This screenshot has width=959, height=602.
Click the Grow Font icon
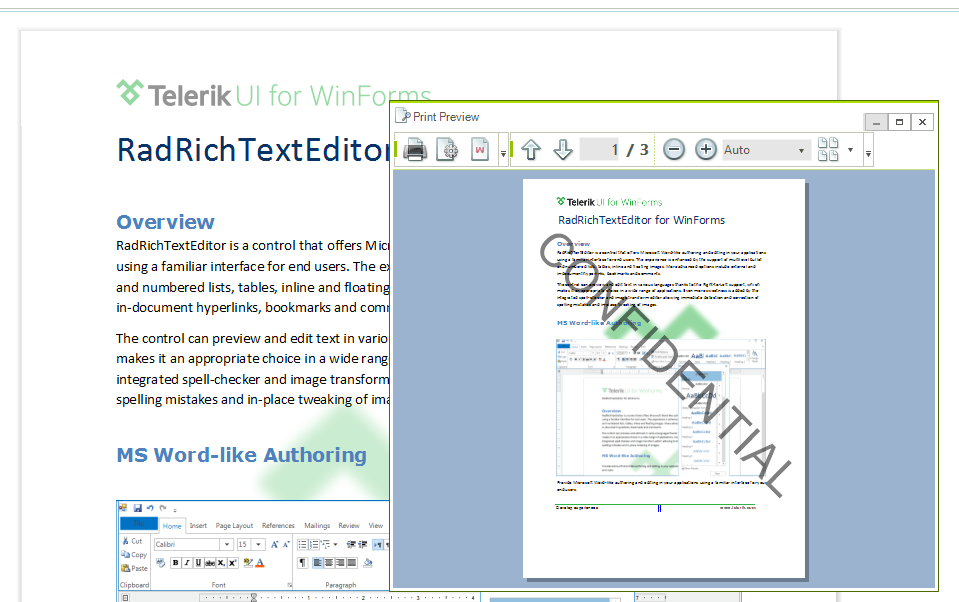point(275,544)
